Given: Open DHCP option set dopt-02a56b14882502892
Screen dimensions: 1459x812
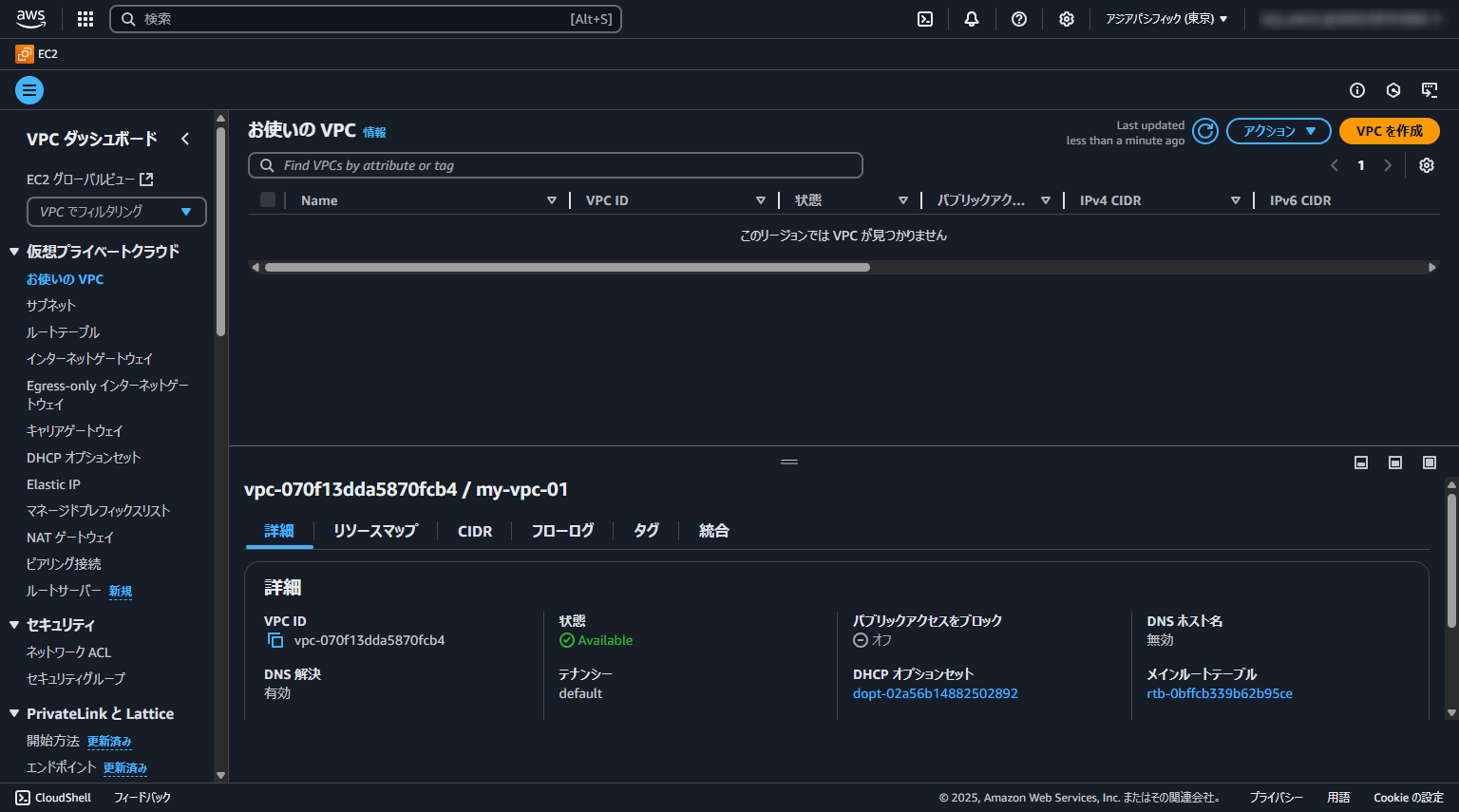Looking at the screenshot, I should pos(936,693).
